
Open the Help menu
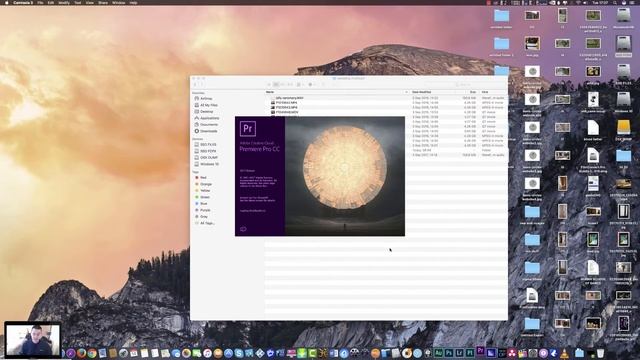pyautogui.click(x=133, y=2)
